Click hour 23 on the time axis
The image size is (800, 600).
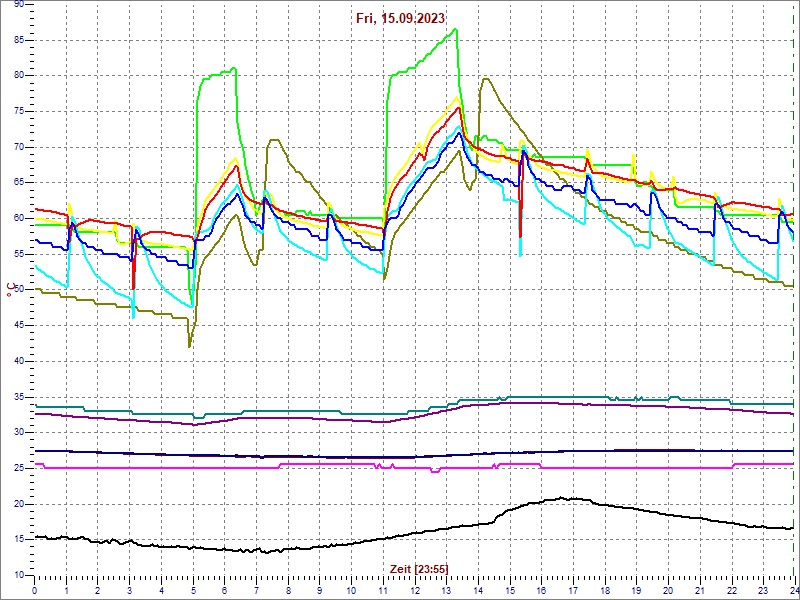[763, 589]
